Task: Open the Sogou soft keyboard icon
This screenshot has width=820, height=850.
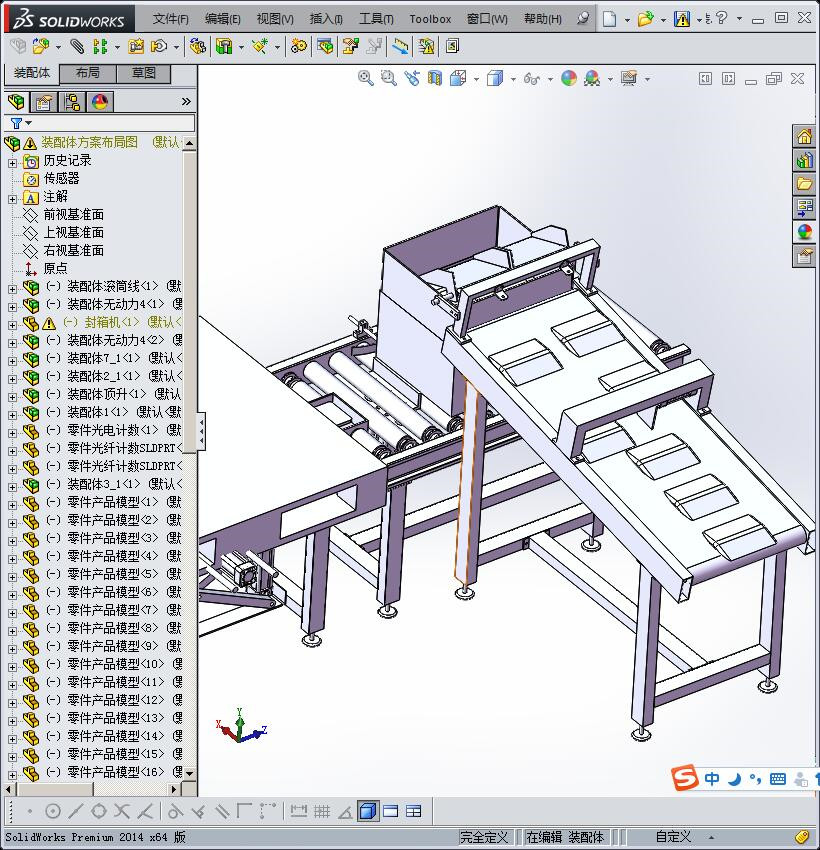Action: [x=777, y=779]
